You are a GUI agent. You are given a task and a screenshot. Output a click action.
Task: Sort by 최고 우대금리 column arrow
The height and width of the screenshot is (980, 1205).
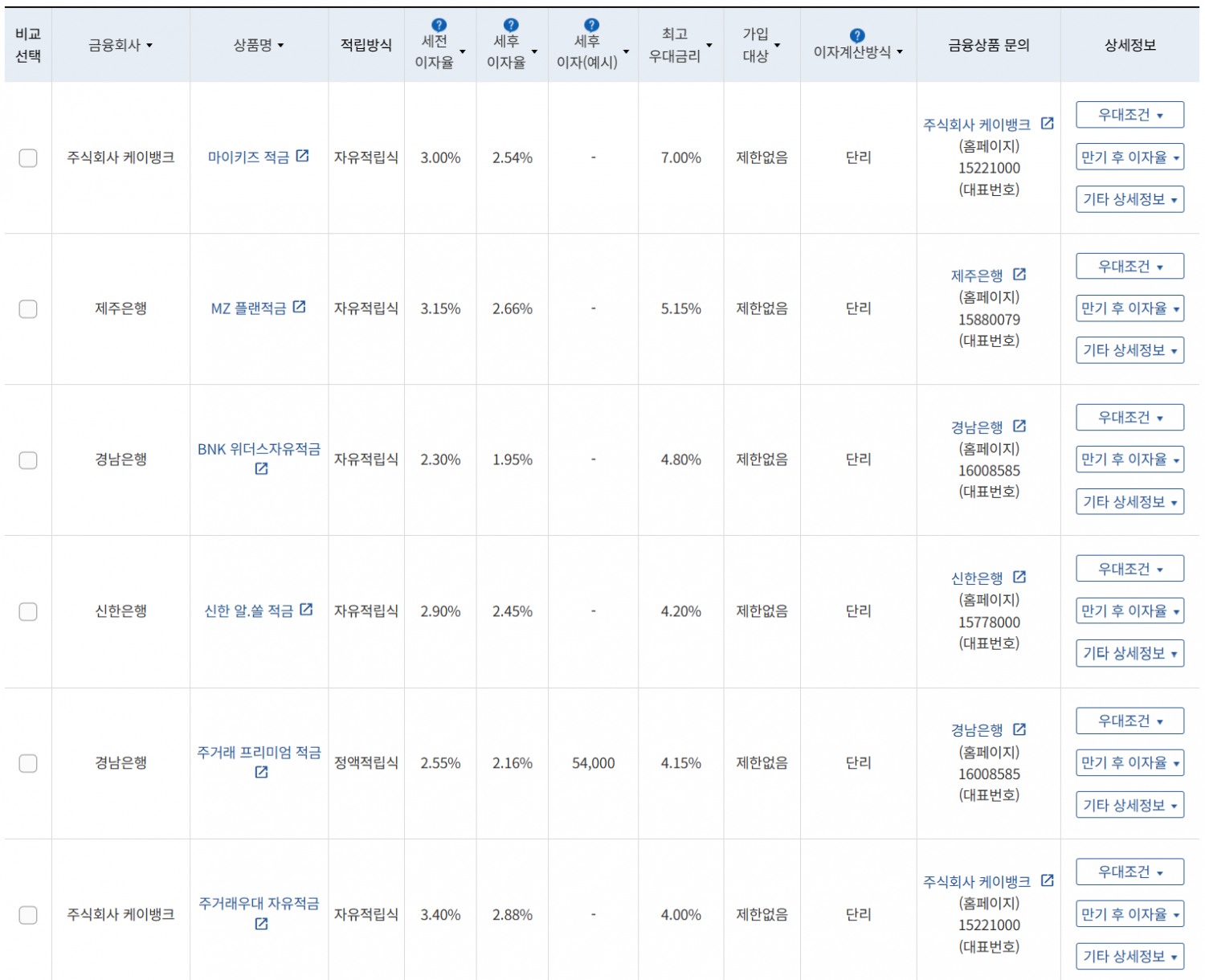point(709,46)
